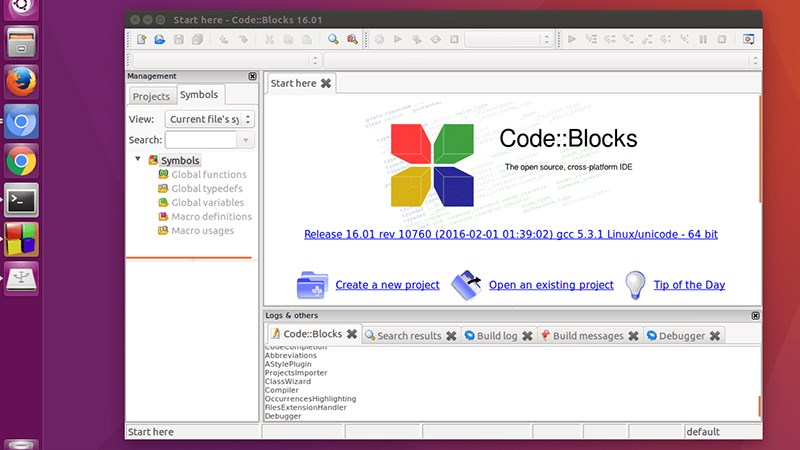The height and width of the screenshot is (450, 800).
Task: Click the Release 16.01 rev 10760 link
Action: [x=511, y=234]
